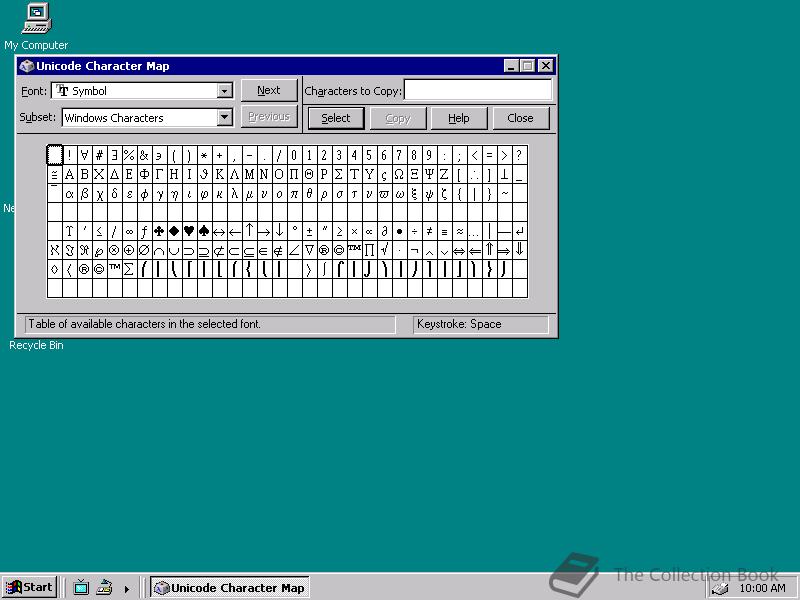Select the spade suit character cell

coord(205,231)
